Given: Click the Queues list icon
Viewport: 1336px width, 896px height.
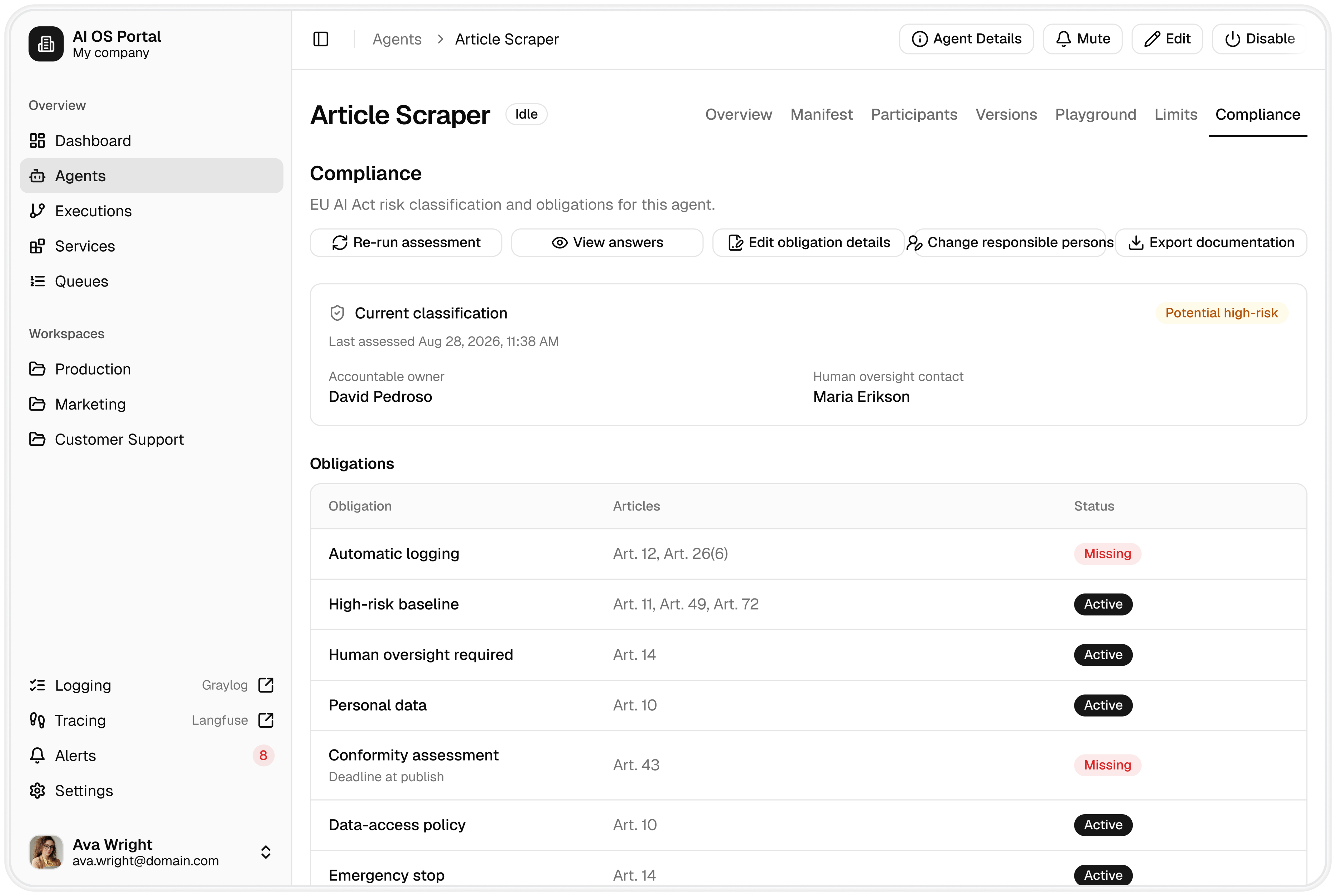Looking at the screenshot, I should 37,281.
